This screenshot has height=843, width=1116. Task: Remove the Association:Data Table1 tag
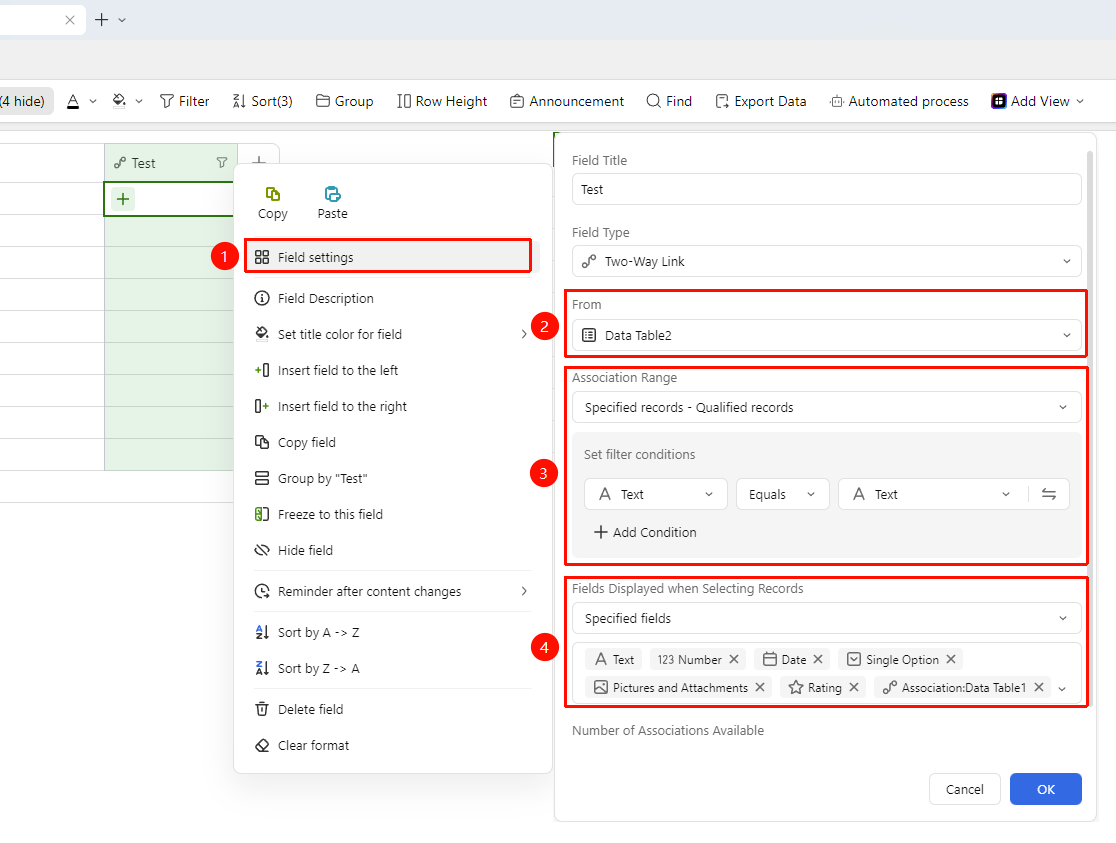1039,687
